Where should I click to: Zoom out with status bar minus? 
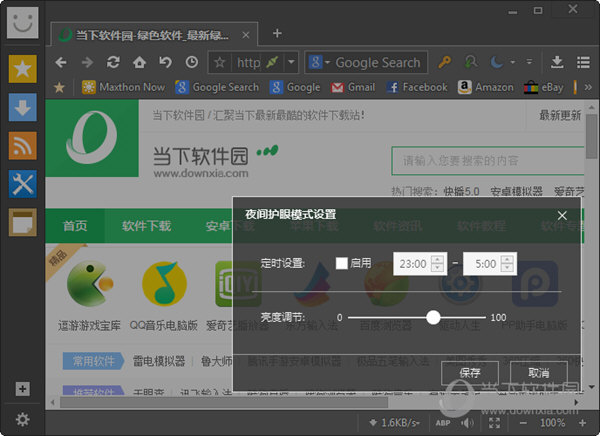pos(523,423)
